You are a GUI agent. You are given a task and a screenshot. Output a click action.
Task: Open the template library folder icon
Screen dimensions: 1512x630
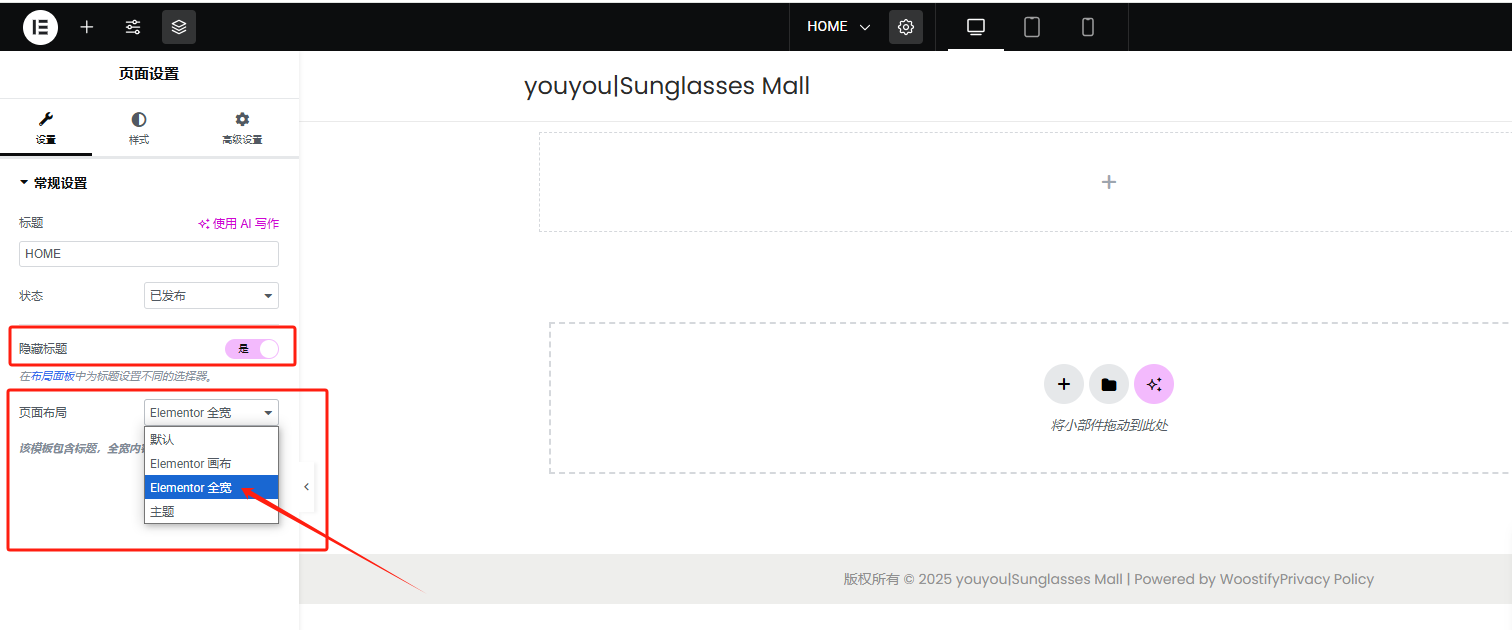pos(1109,384)
